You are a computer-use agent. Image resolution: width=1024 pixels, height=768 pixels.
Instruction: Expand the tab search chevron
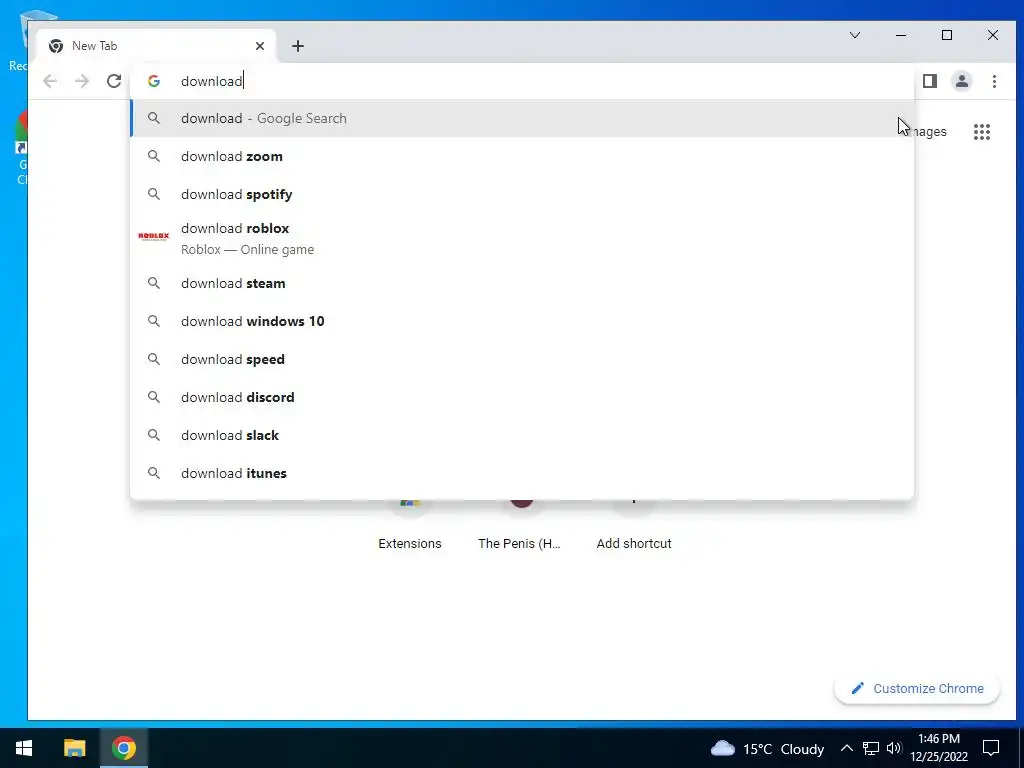tap(855, 35)
